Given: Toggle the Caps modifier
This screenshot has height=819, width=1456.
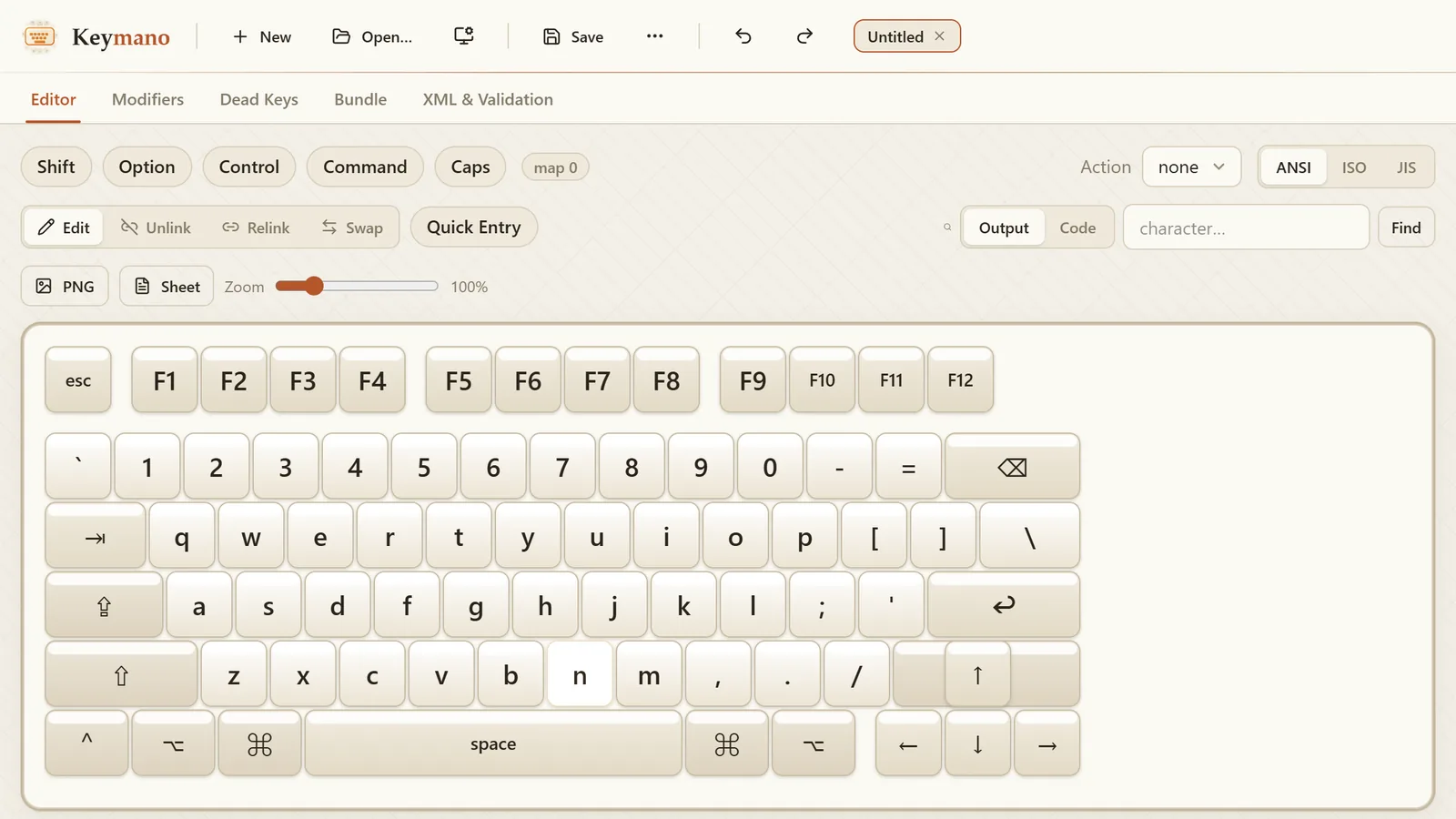Looking at the screenshot, I should pos(470,167).
